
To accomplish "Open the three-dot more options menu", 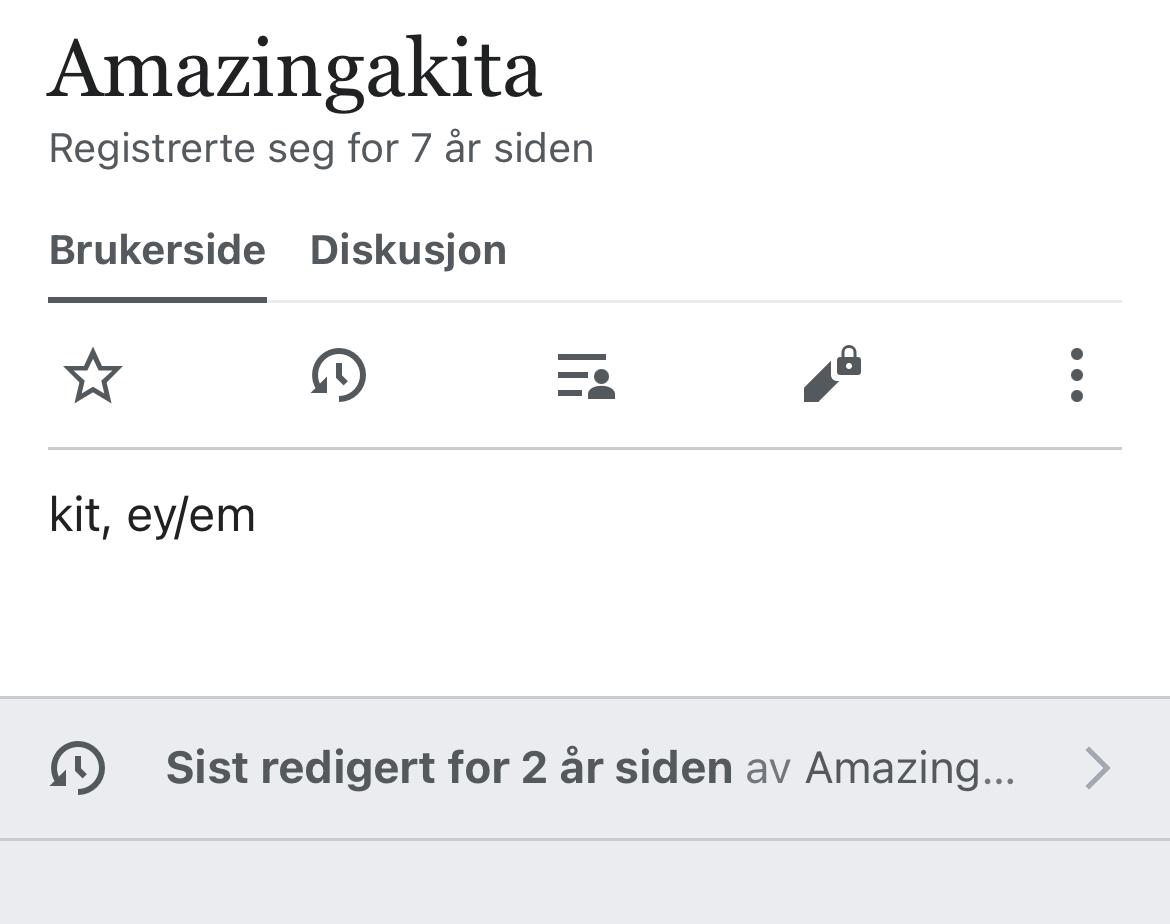I will coord(1076,376).
